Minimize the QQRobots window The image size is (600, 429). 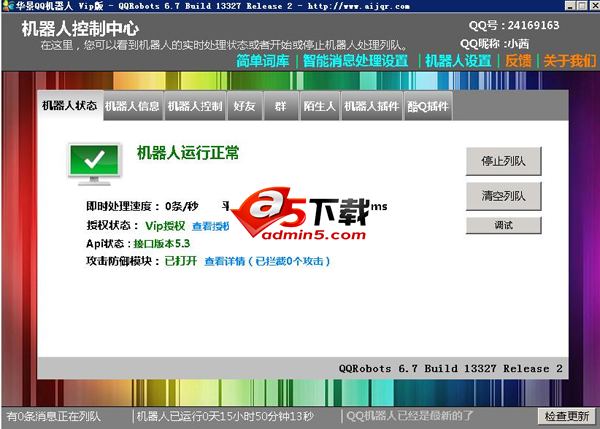point(570,5)
